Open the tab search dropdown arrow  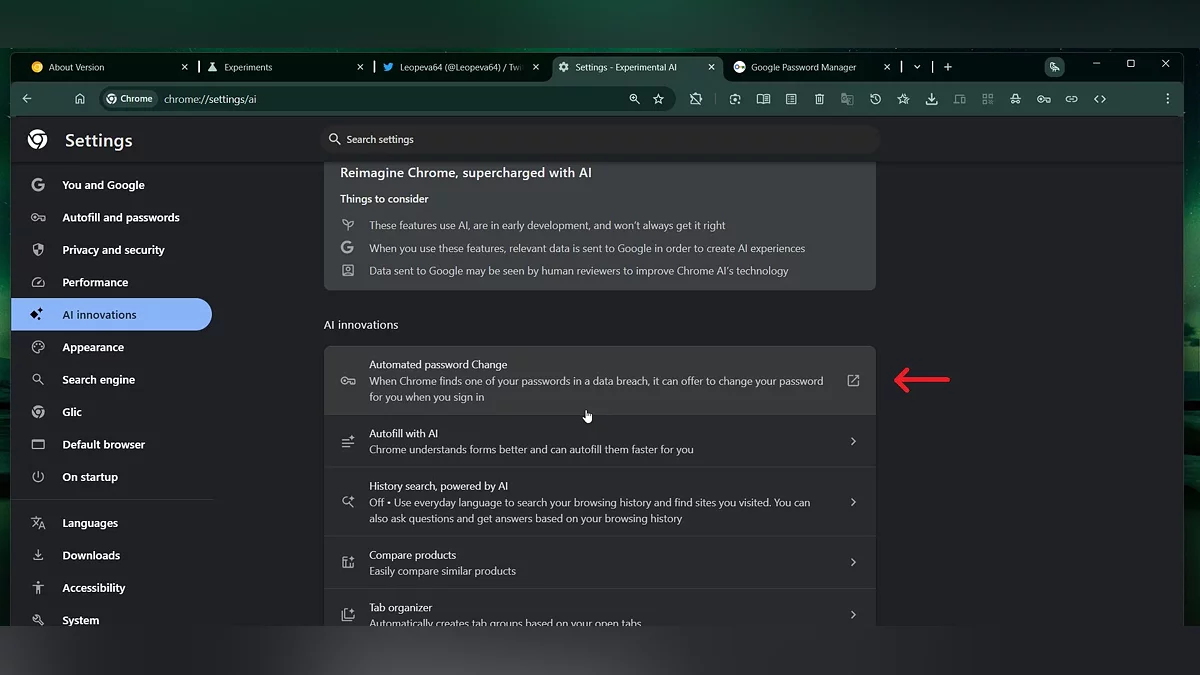(917, 67)
